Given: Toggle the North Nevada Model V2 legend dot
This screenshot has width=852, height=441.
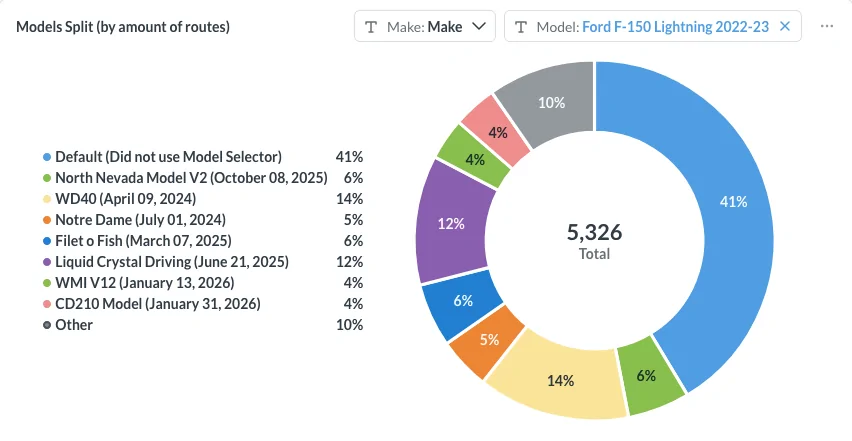Looking at the screenshot, I should point(47,178).
